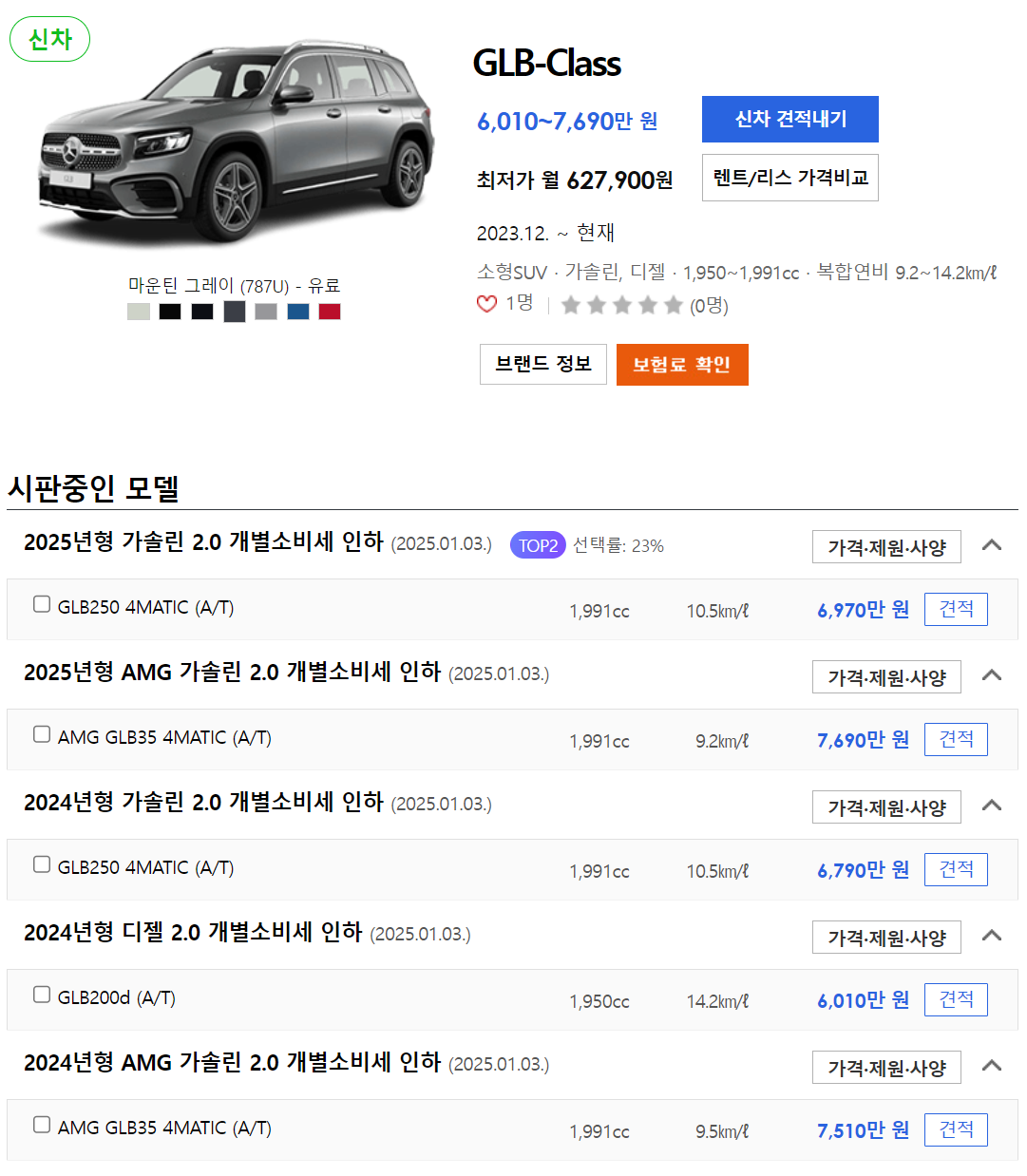The width and height of the screenshot is (1027, 1176).
Task: Collapse the 2024년형 가솔린 2.0 section
Action: 992,806
